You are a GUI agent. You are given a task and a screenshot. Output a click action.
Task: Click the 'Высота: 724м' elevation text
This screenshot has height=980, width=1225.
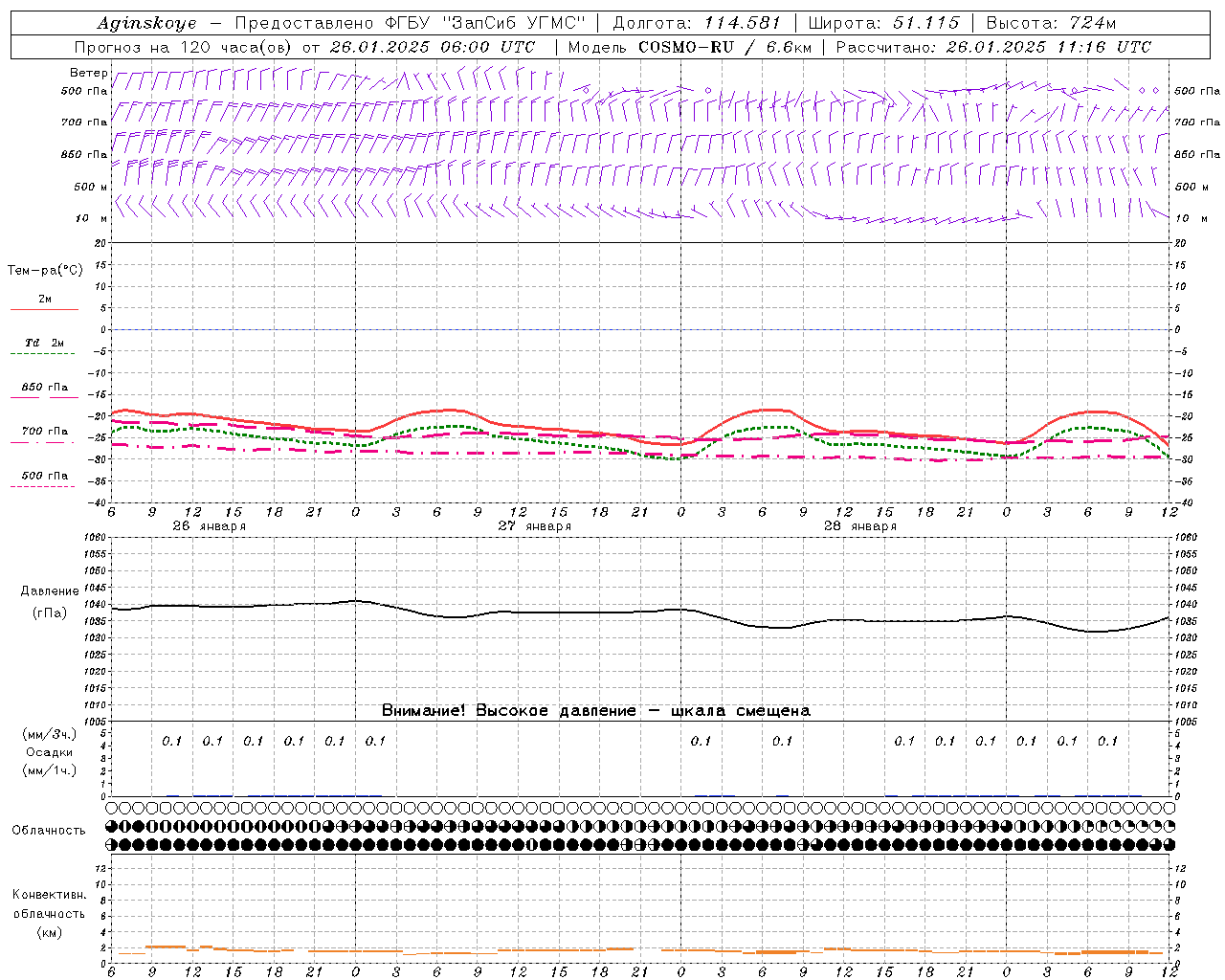click(x=1051, y=23)
